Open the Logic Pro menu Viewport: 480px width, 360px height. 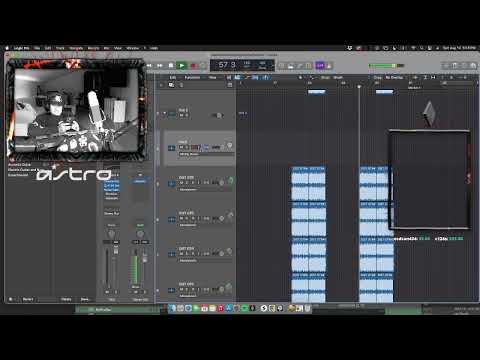point(22,48)
